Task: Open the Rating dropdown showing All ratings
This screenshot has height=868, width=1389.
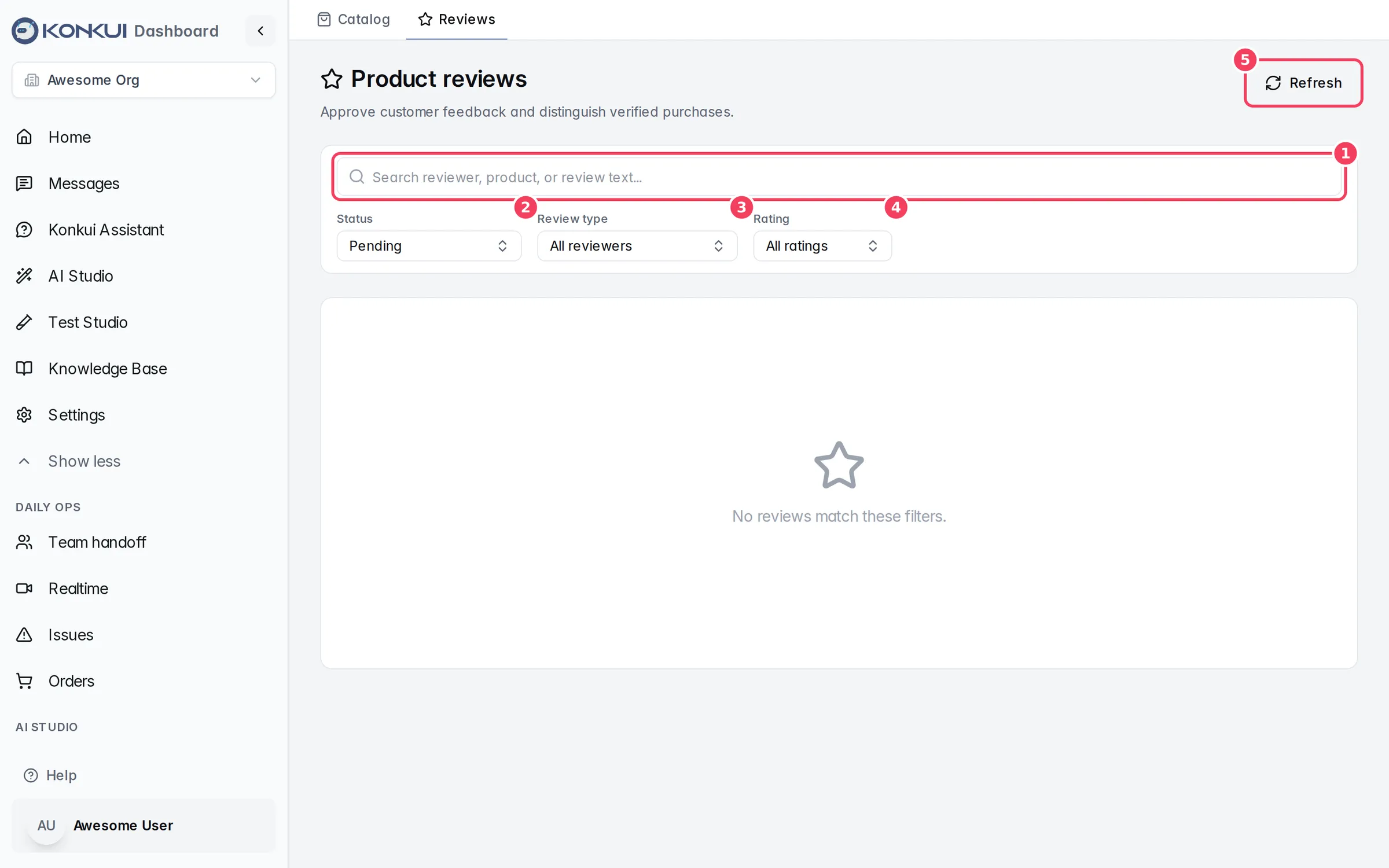Action: click(x=822, y=246)
